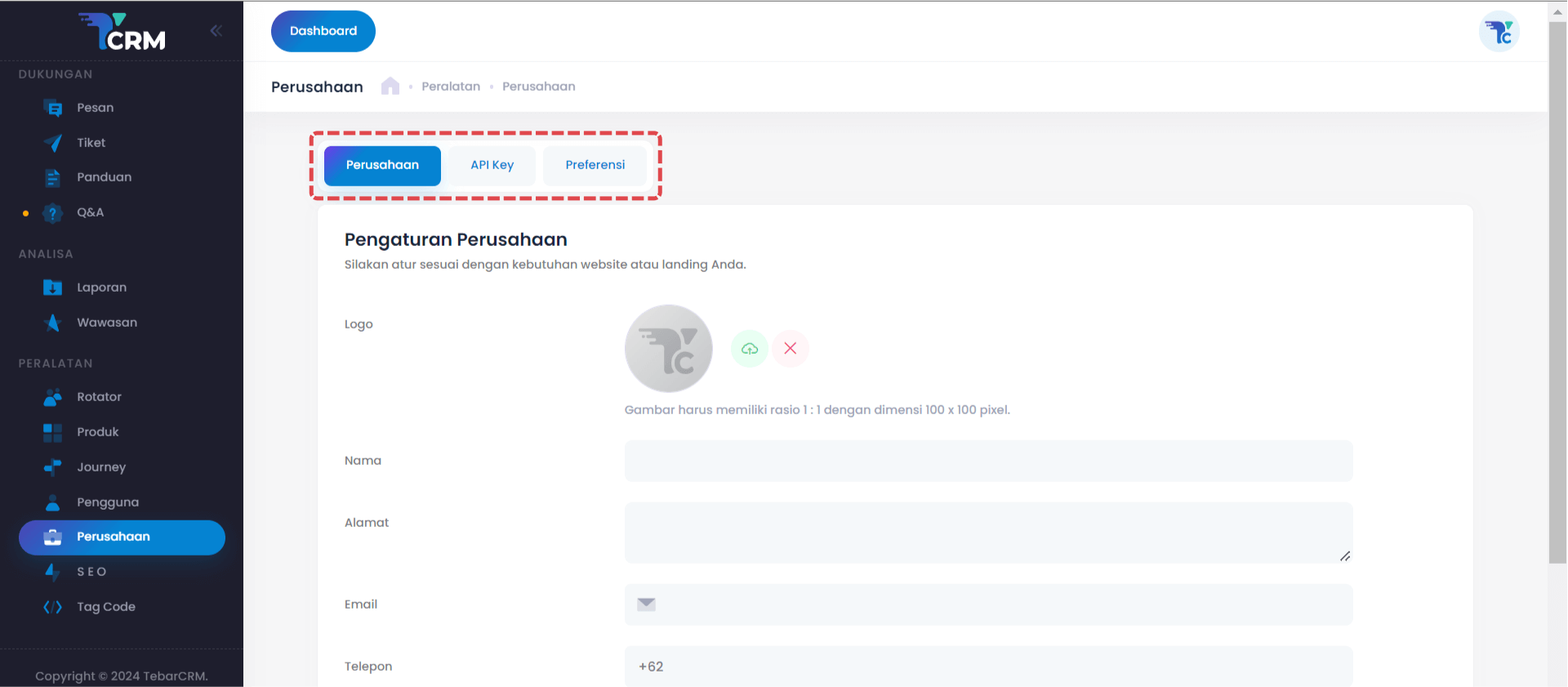Screen dimensions: 1568x687
Task: Collapse the sidebar with double-chevron icon
Action: click(216, 31)
